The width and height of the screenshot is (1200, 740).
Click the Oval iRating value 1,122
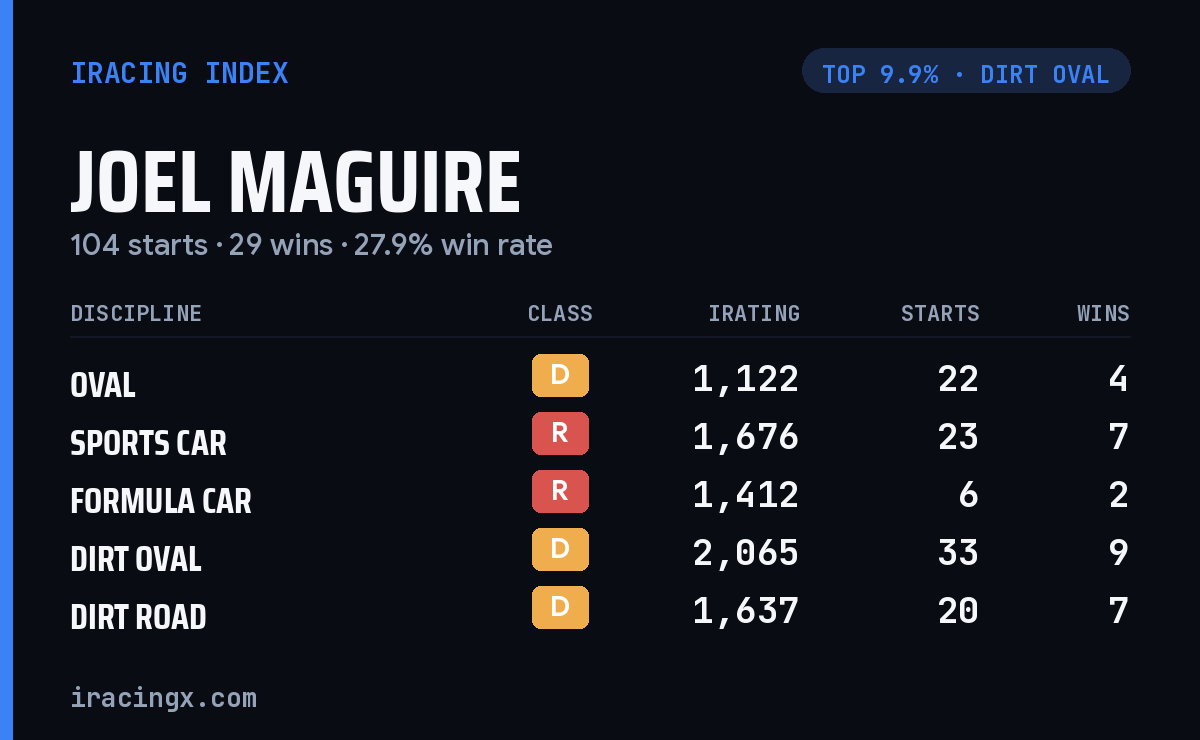tap(746, 379)
